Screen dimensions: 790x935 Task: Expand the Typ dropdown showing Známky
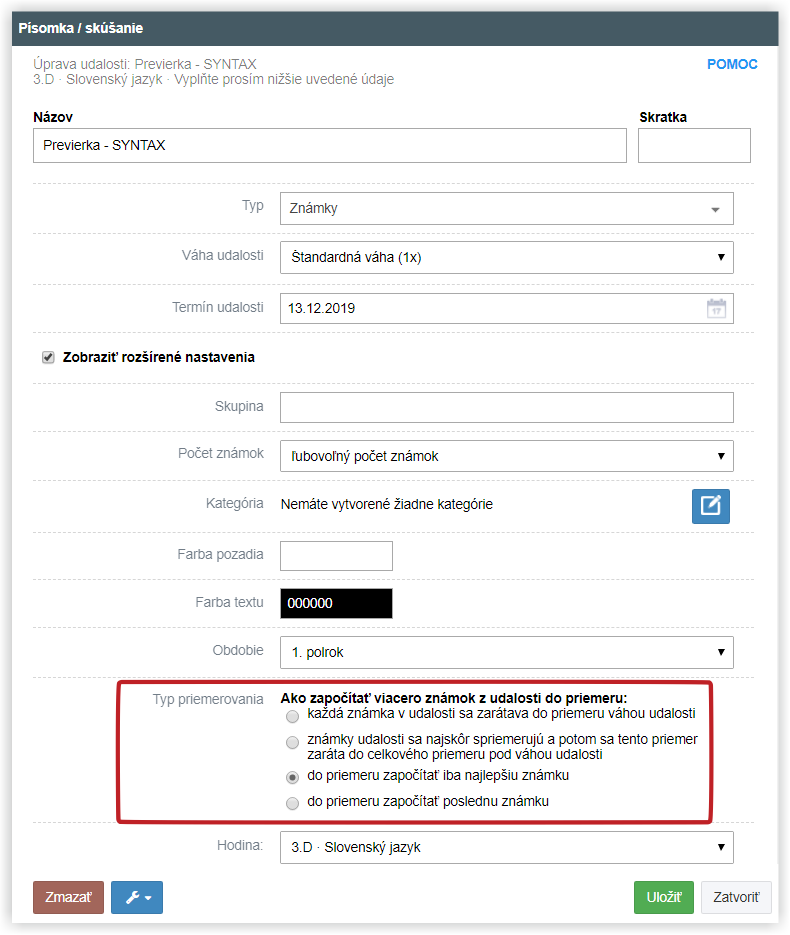507,209
